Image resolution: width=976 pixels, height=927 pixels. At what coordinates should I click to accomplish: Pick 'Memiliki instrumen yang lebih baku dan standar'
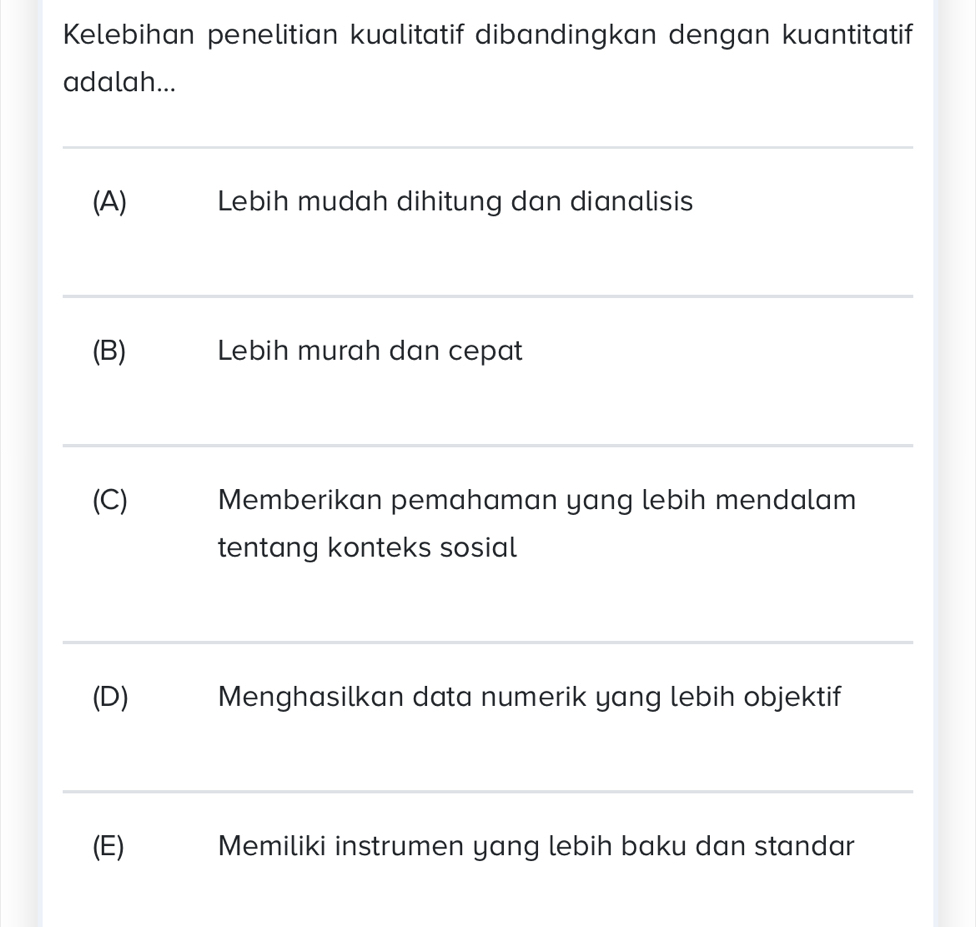(x=536, y=846)
